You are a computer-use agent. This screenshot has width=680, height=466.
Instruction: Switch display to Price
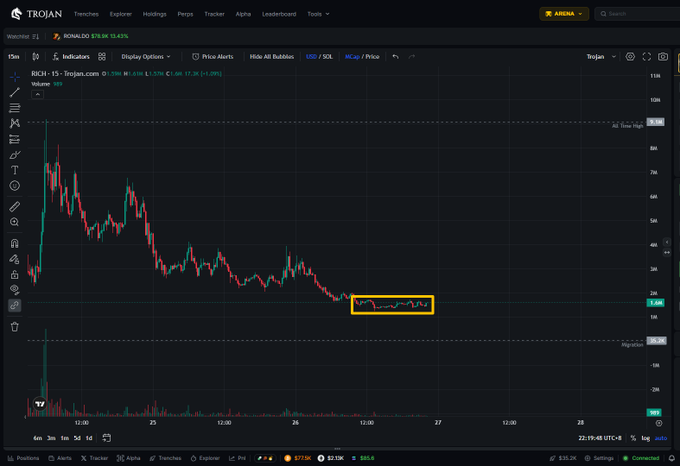pos(372,57)
